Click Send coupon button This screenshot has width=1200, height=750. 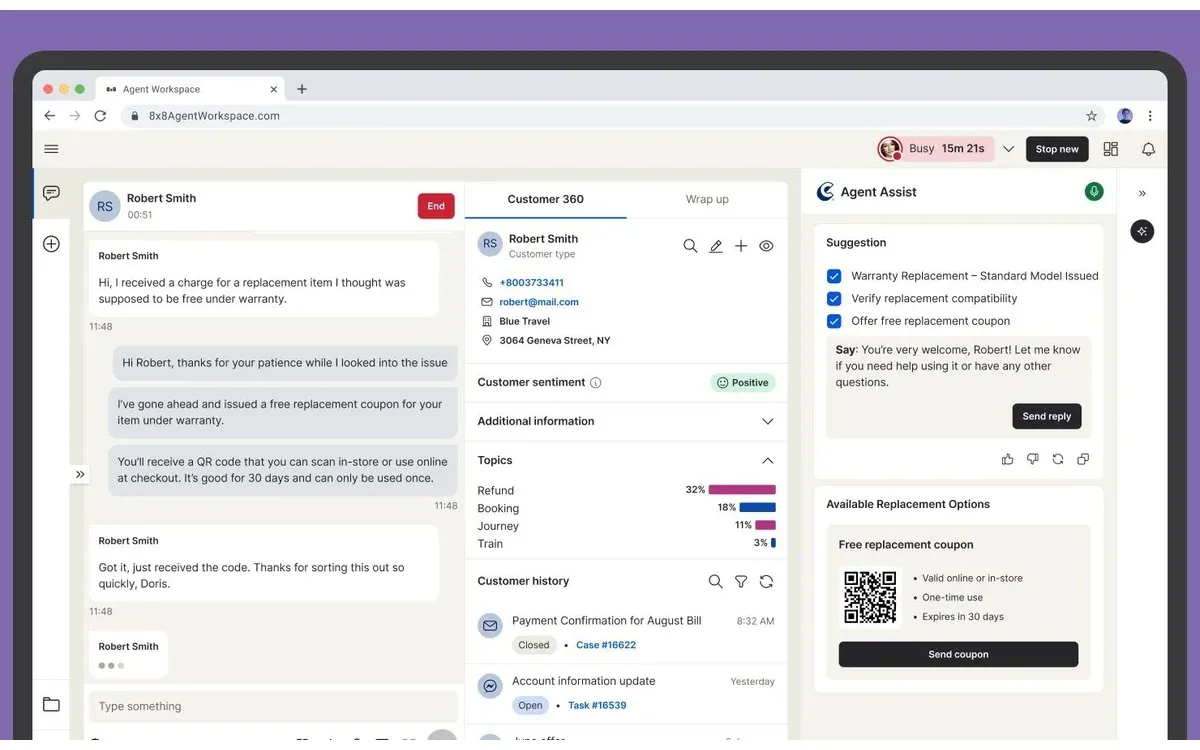coord(958,654)
